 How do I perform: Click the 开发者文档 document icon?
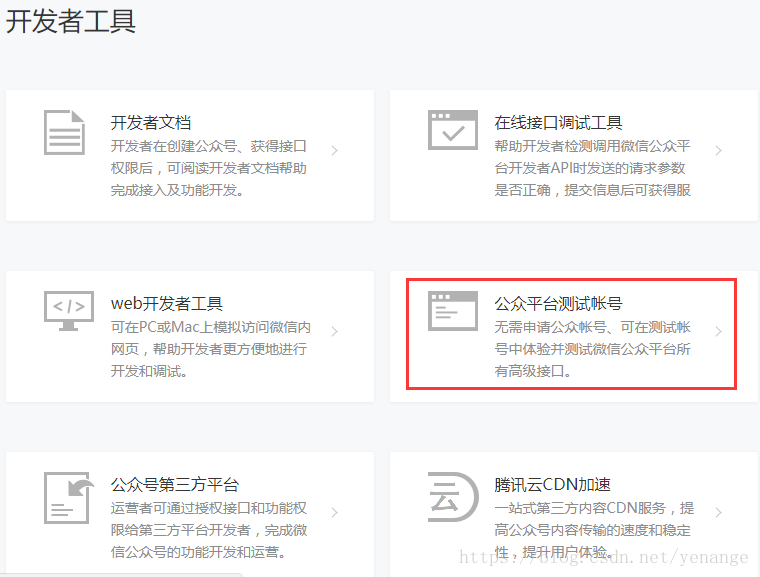point(64,132)
